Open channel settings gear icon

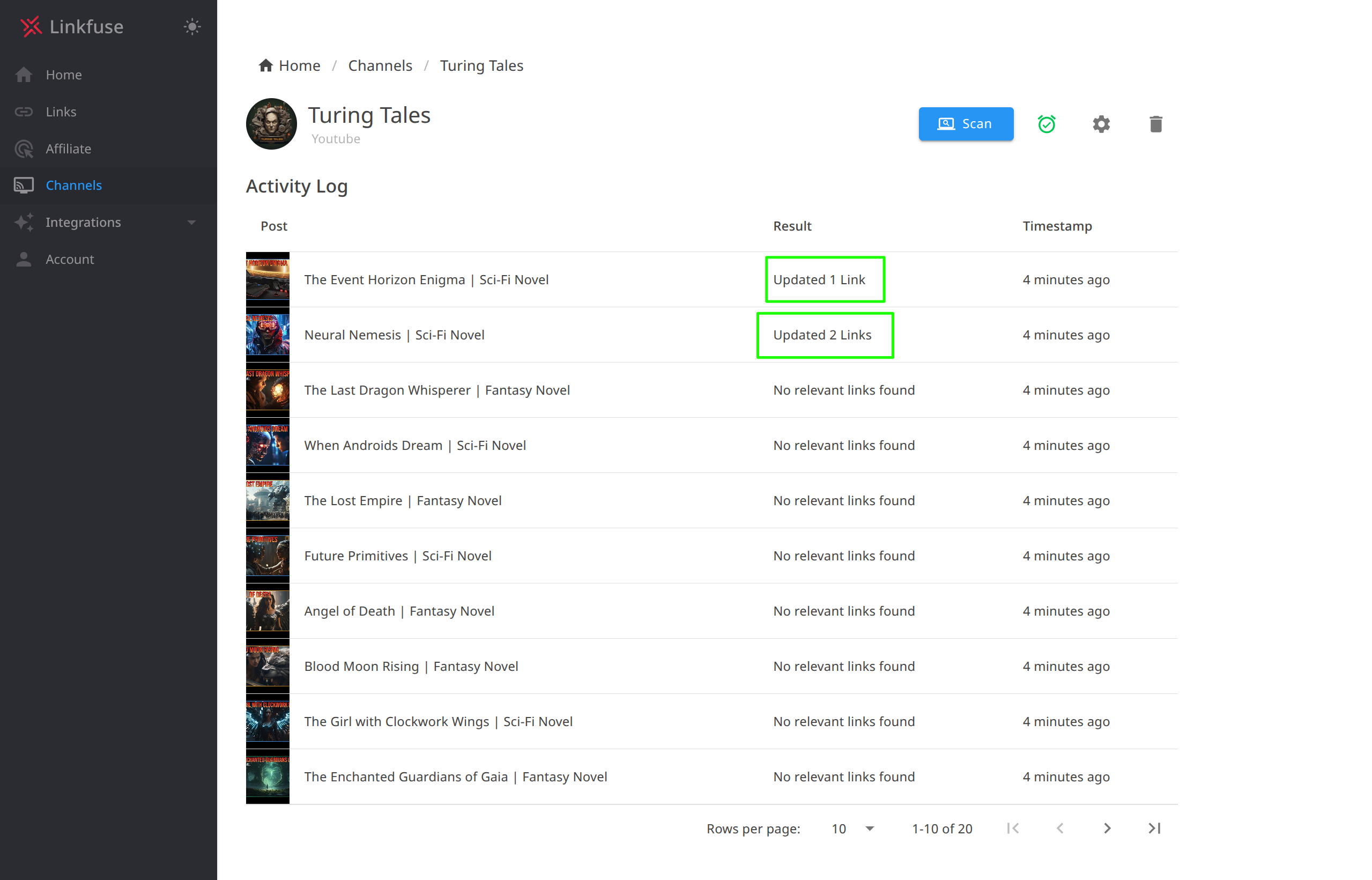(x=1101, y=123)
